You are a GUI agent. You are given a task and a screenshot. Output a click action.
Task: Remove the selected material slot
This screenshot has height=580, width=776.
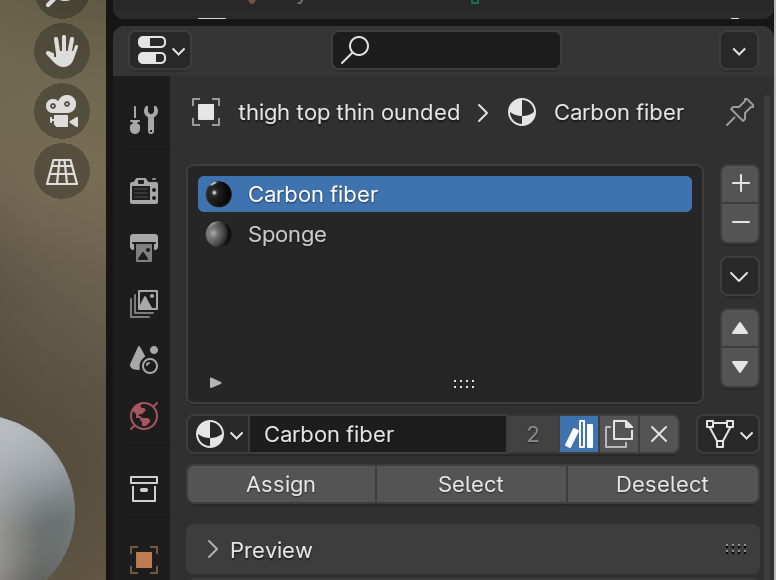point(740,222)
